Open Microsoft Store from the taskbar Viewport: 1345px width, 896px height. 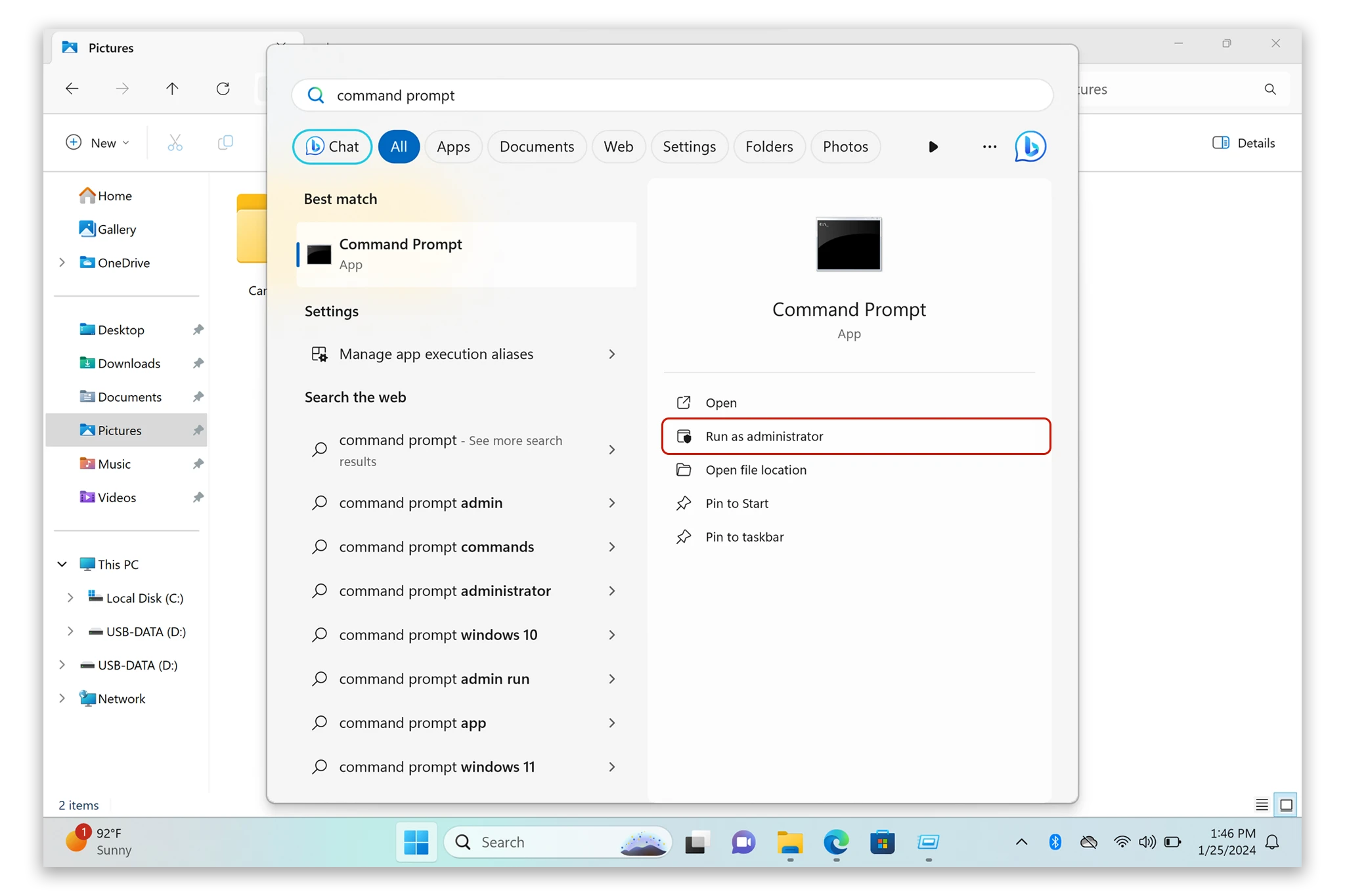[882, 842]
